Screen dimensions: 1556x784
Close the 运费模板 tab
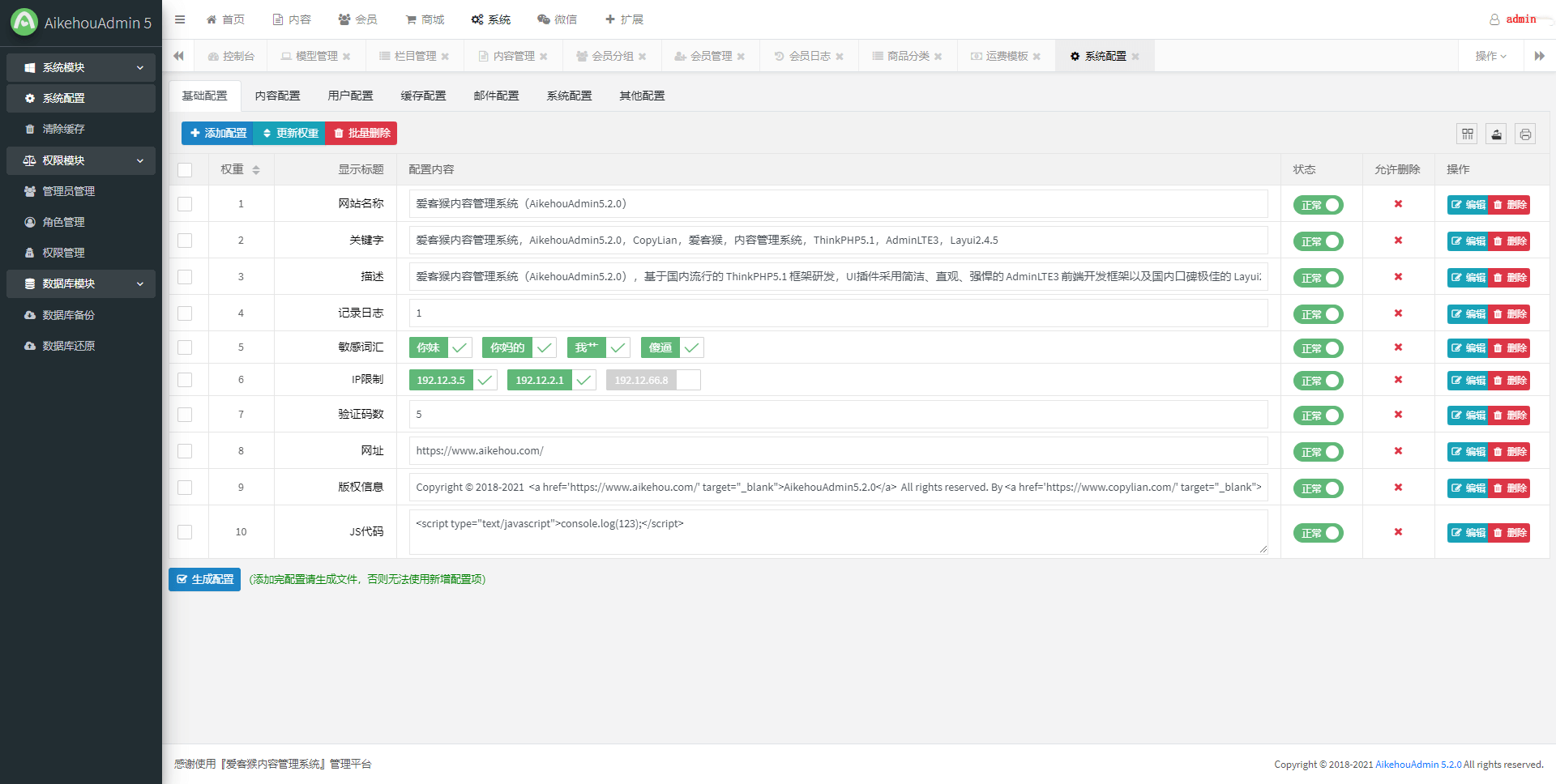[1037, 57]
